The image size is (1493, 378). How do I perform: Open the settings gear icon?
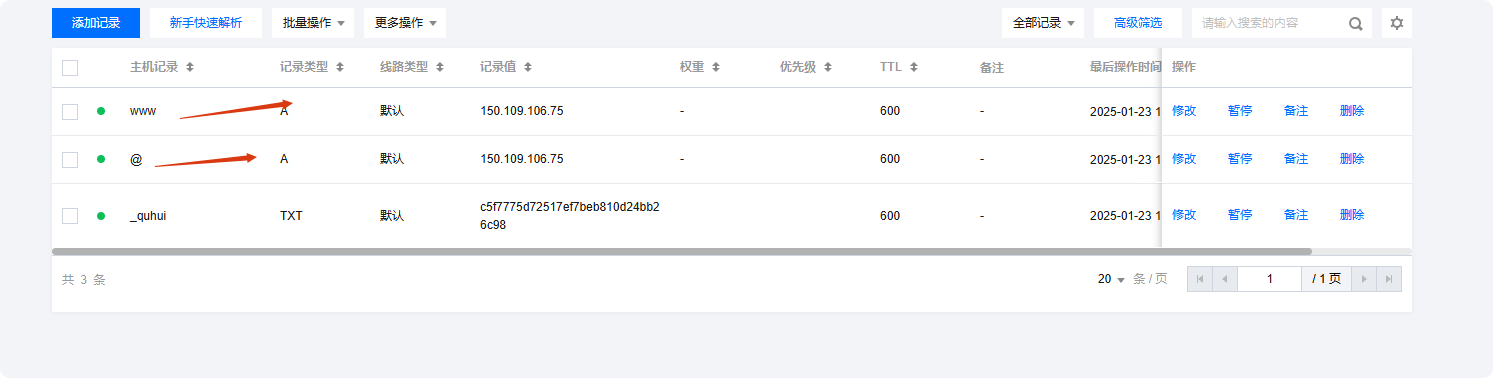pyautogui.click(x=1397, y=23)
